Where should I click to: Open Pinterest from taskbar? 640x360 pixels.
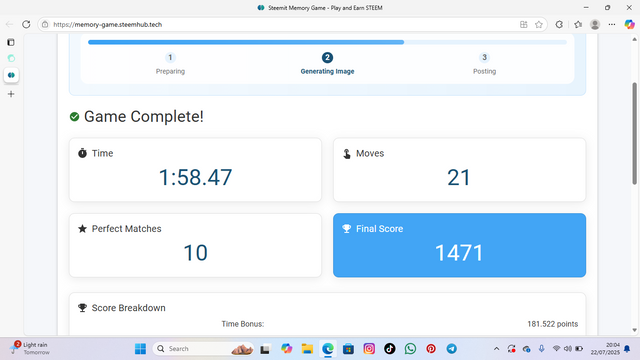tap(431, 349)
